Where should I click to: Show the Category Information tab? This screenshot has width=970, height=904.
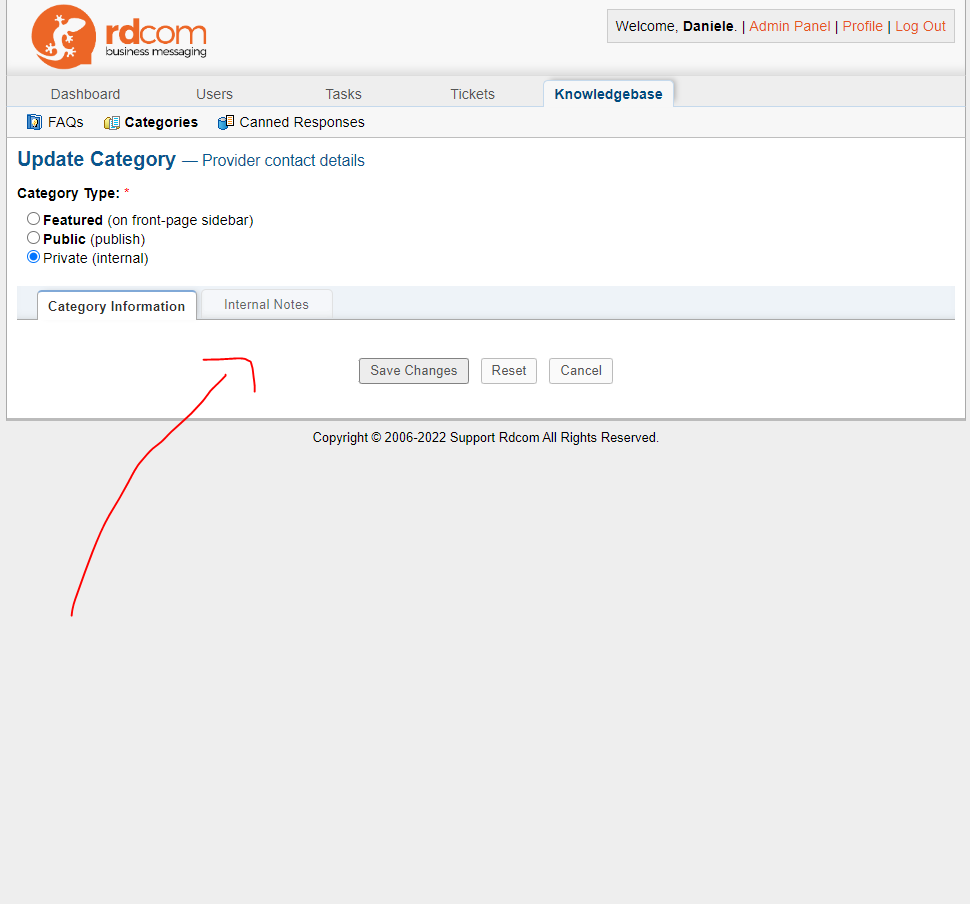(x=116, y=306)
